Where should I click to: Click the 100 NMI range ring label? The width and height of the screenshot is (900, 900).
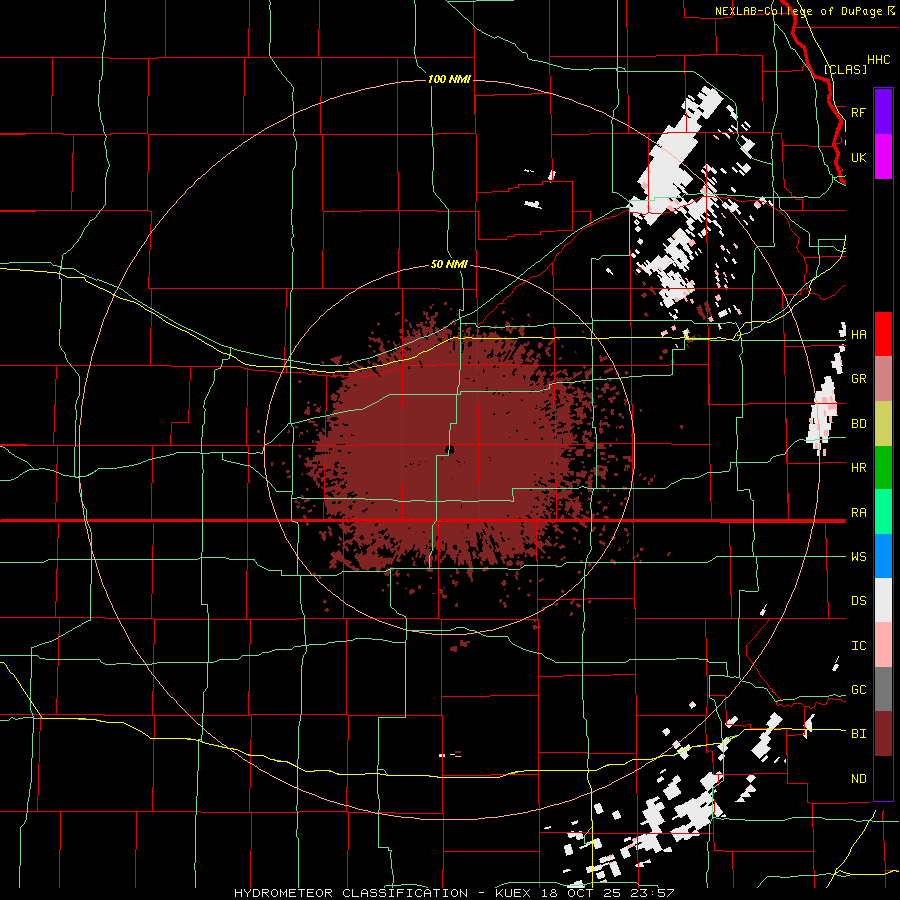coord(449,79)
